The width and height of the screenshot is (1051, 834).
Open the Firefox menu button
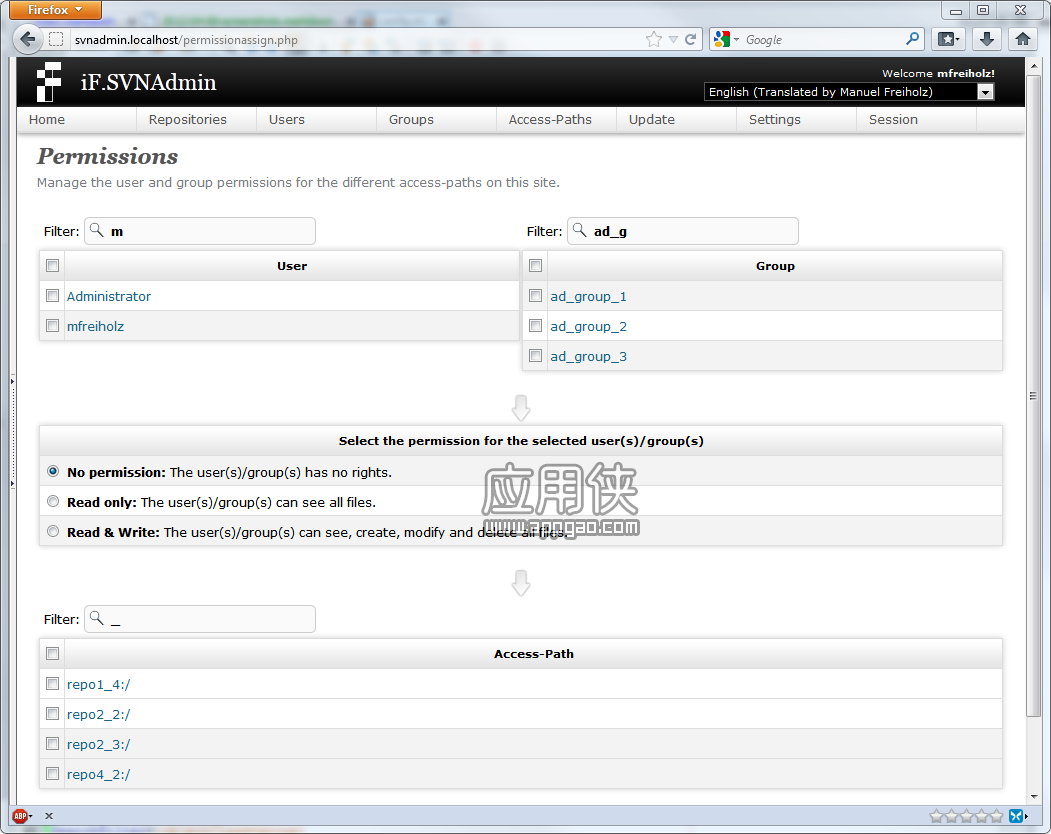tap(56, 9)
